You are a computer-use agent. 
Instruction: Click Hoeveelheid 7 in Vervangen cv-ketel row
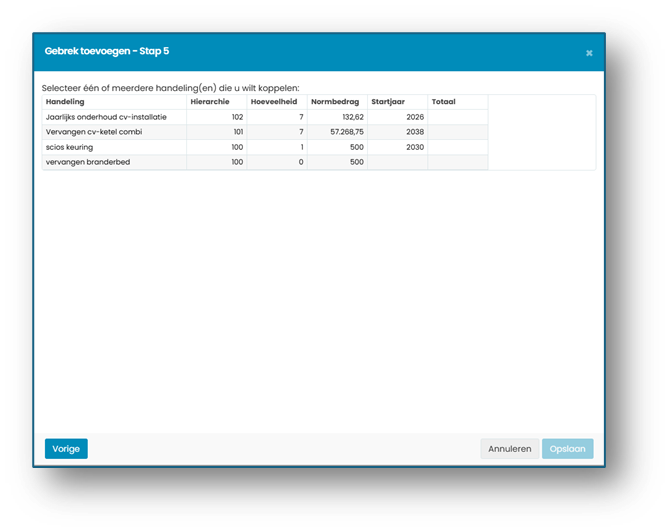coord(301,132)
